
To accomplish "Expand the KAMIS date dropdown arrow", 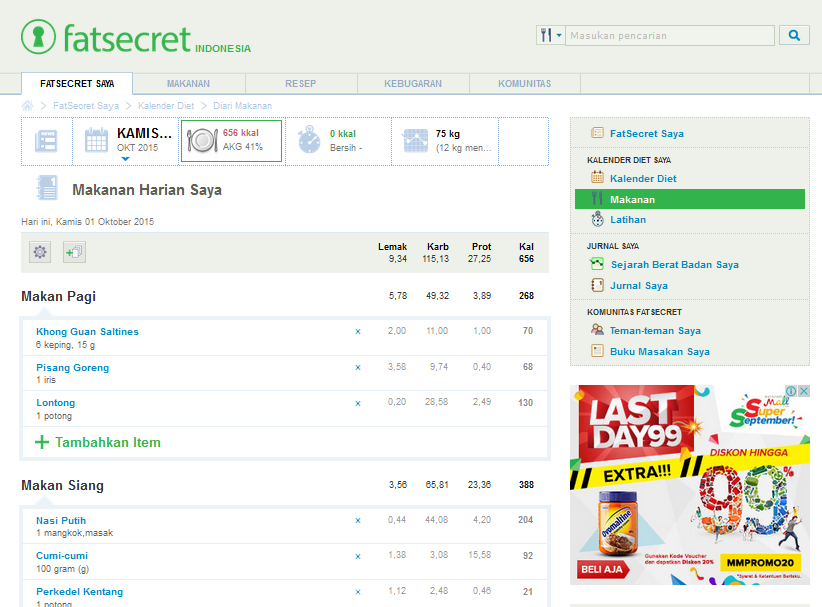I will tap(125, 159).
